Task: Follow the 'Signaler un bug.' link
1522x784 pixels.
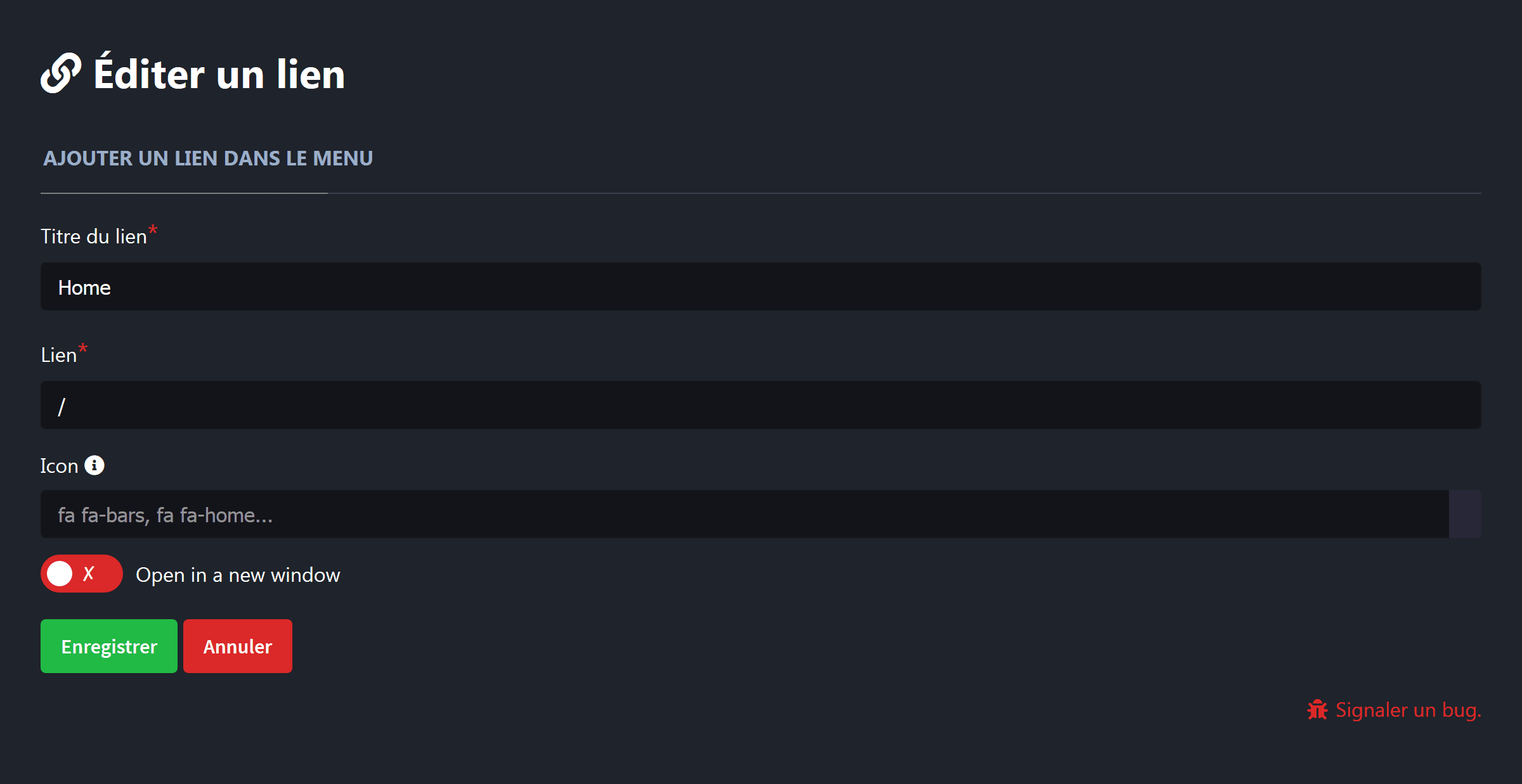Action: (1408, 710)
